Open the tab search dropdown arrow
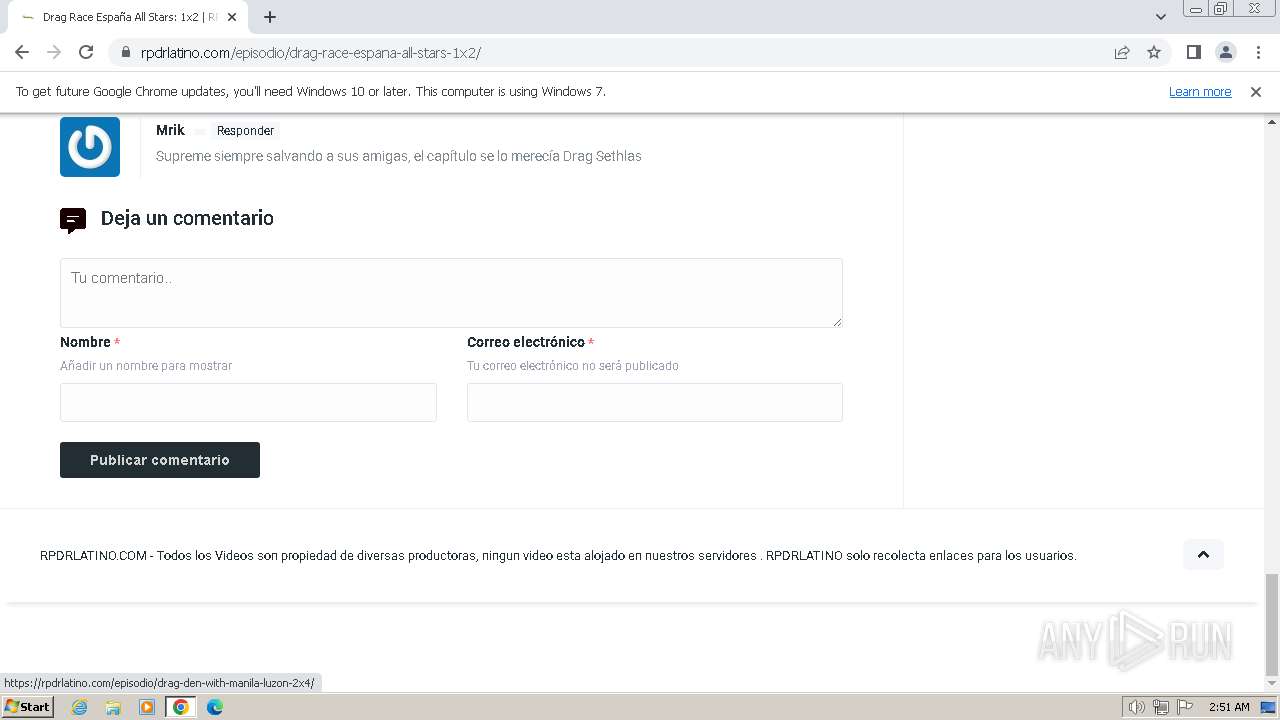1280x720 pixels. click(x=1160, y=17)
